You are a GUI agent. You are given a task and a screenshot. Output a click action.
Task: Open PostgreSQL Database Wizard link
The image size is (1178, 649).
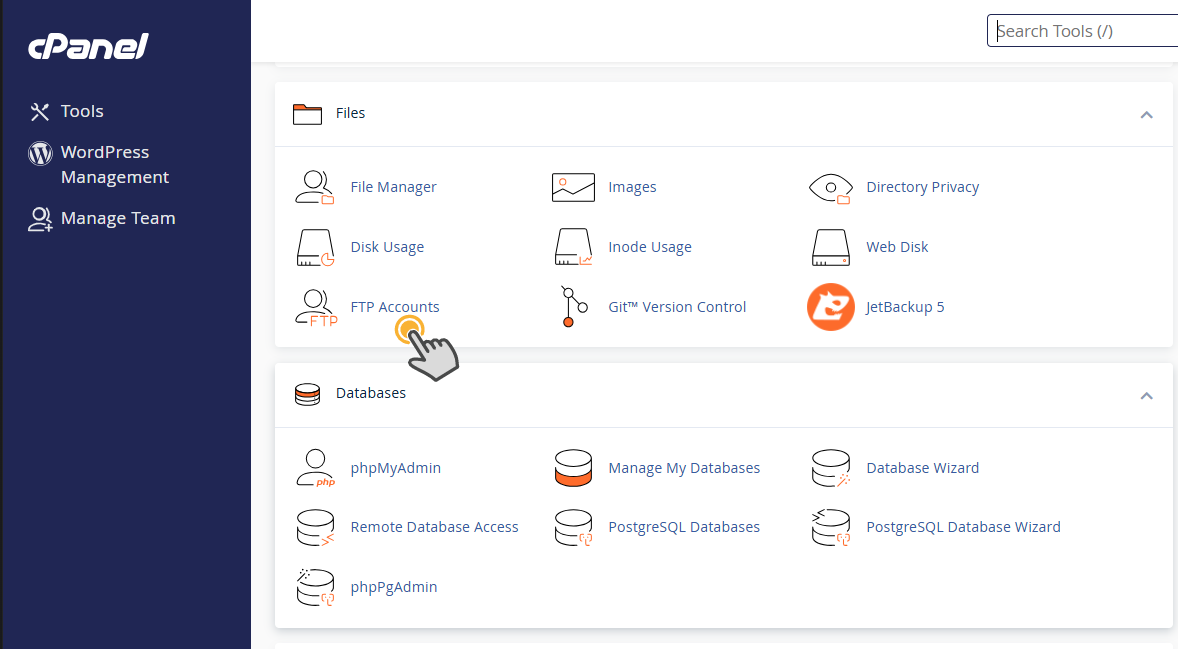(963, 527)
